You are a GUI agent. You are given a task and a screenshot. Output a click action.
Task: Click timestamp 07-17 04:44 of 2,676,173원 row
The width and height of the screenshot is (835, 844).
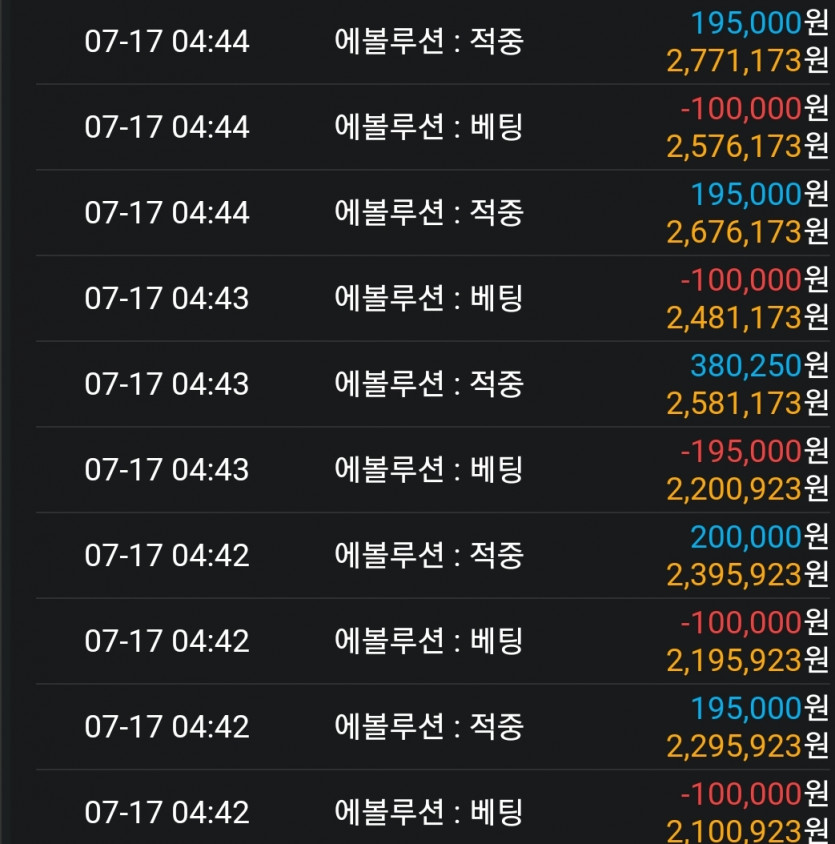(167, 213)
